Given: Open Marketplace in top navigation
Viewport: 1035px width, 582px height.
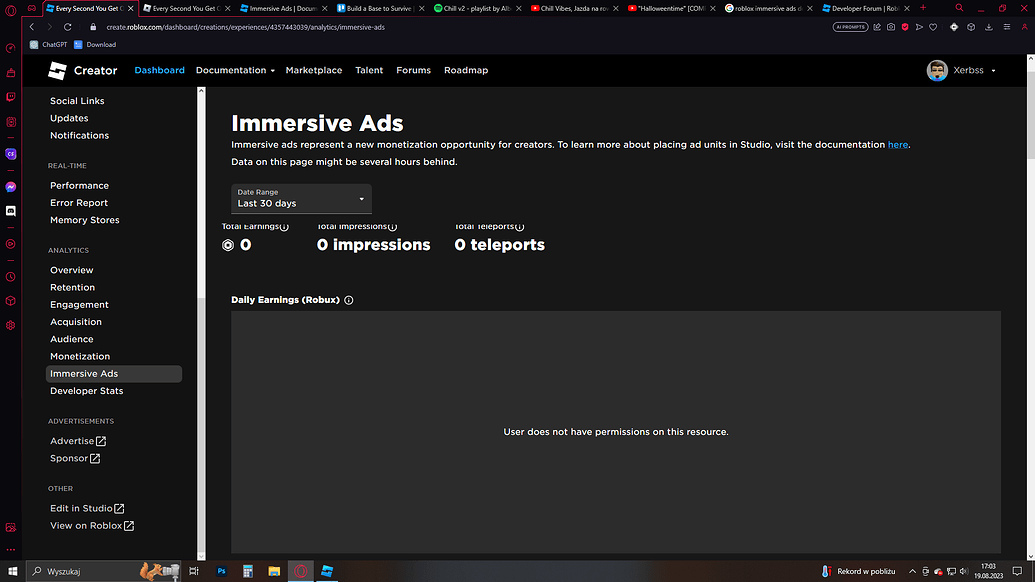Looking at the screenshot, I should coord(314,71).
